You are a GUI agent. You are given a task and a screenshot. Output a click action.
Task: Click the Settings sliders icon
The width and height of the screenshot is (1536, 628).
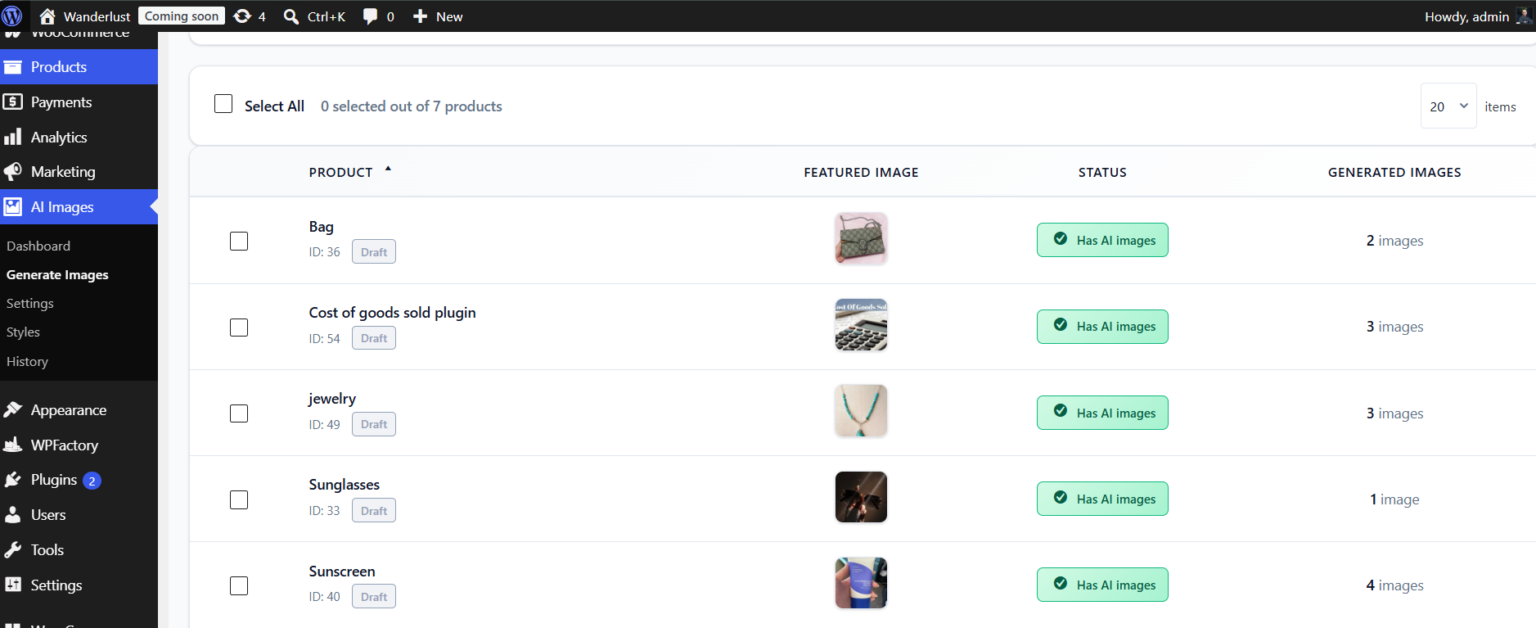(x=13, y=585)
